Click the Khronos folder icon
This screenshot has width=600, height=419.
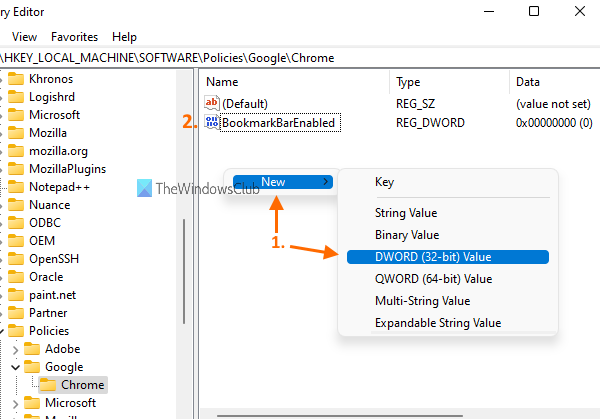15,79
